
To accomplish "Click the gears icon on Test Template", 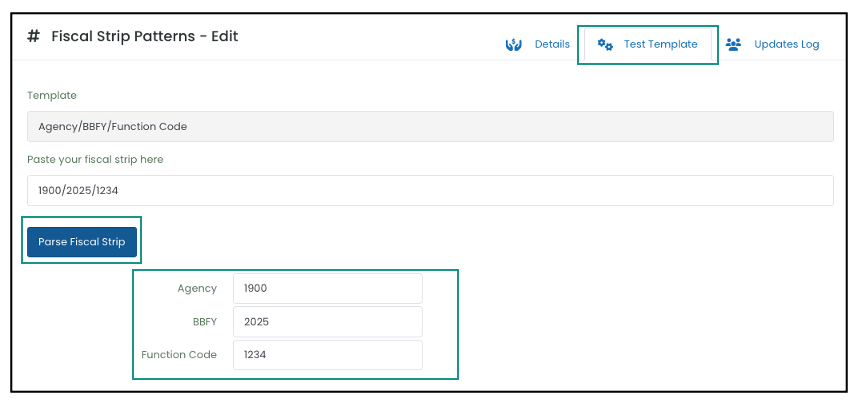I will [x=605, y=44].
